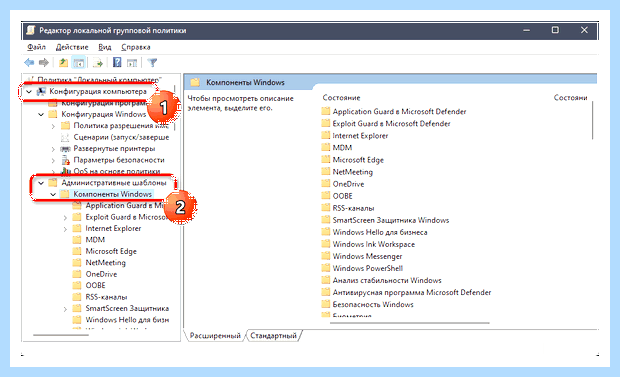Click RSS-каналы folder icon in list
This screenshot has width=620, height=377.
(x=325, y=208)
